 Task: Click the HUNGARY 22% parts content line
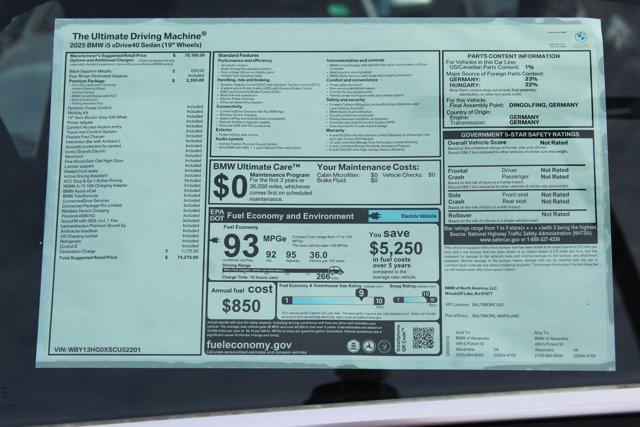pos(493,85)
